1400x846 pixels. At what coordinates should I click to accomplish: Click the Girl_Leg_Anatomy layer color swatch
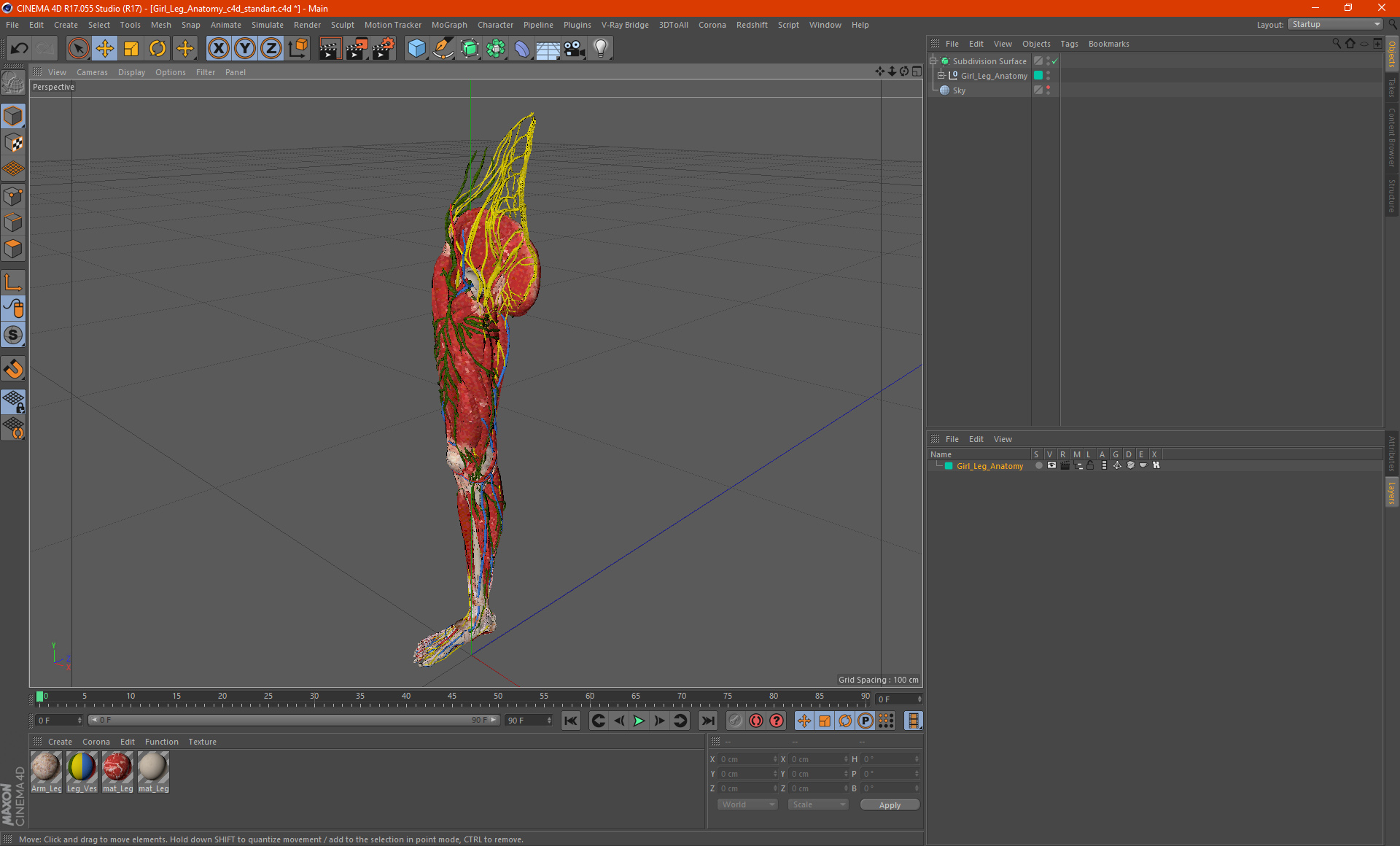tap(949, 466)
